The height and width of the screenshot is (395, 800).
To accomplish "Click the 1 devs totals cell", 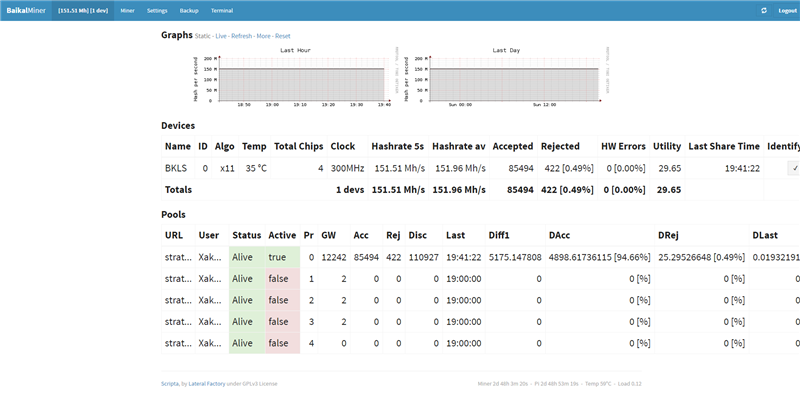I will click(x=349, y=190).
